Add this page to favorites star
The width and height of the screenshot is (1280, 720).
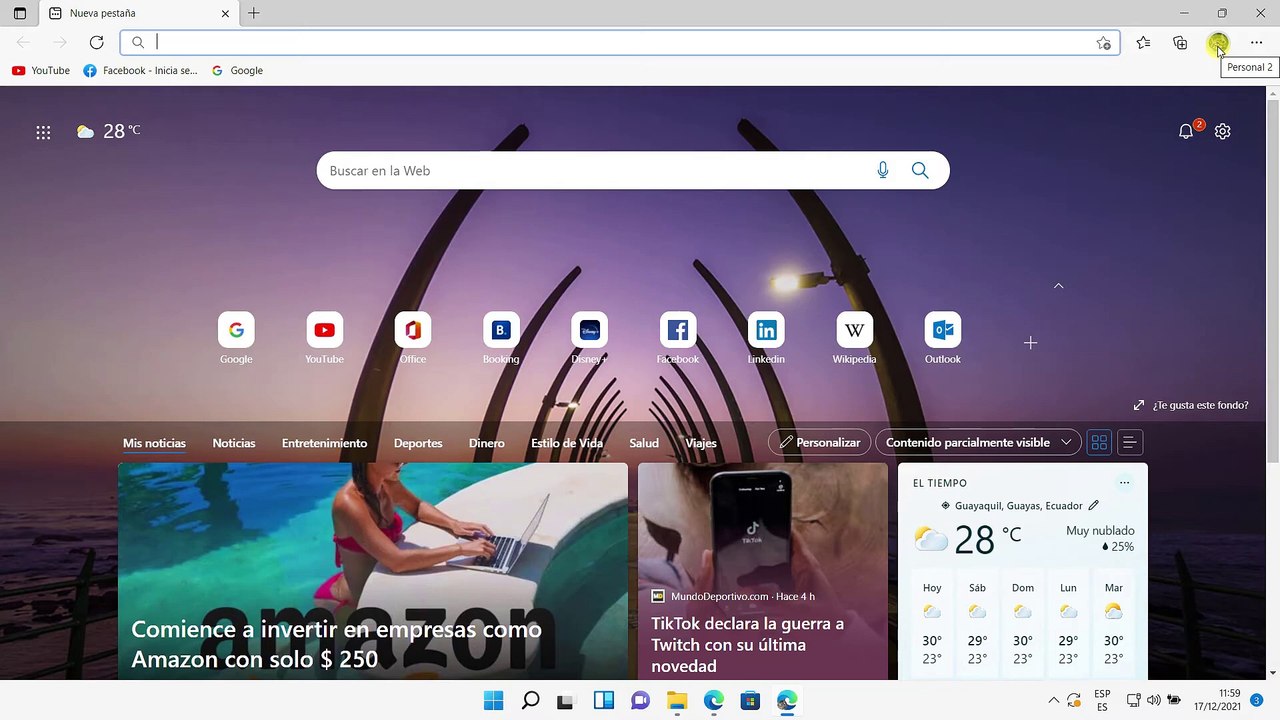point(1103,42)
